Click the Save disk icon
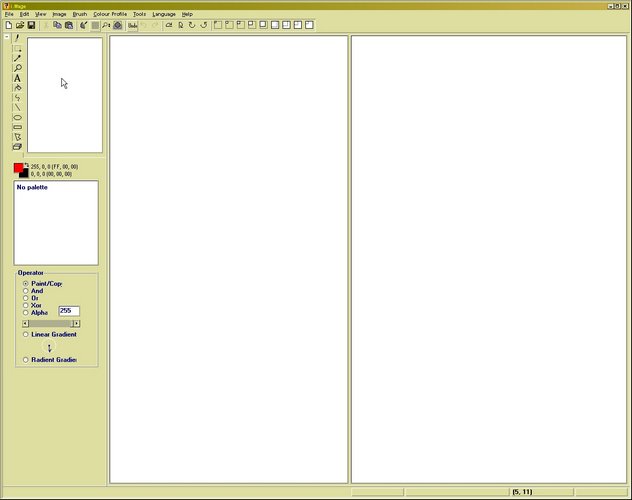The image size is (632, 500). point(31,25)
